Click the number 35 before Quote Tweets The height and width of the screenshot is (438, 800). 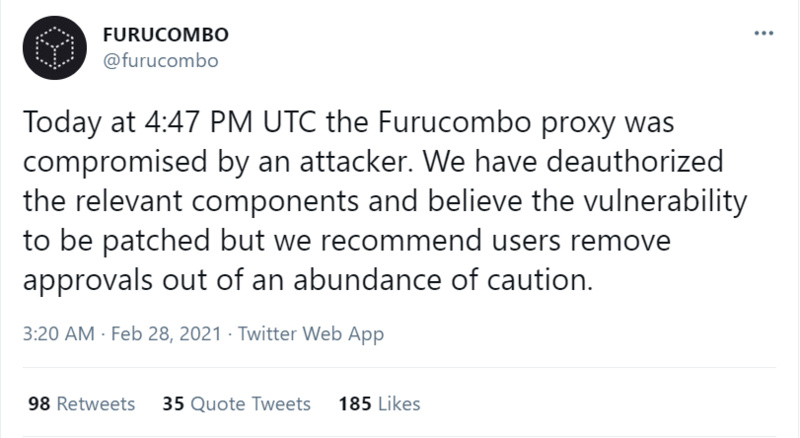point(171,404)
